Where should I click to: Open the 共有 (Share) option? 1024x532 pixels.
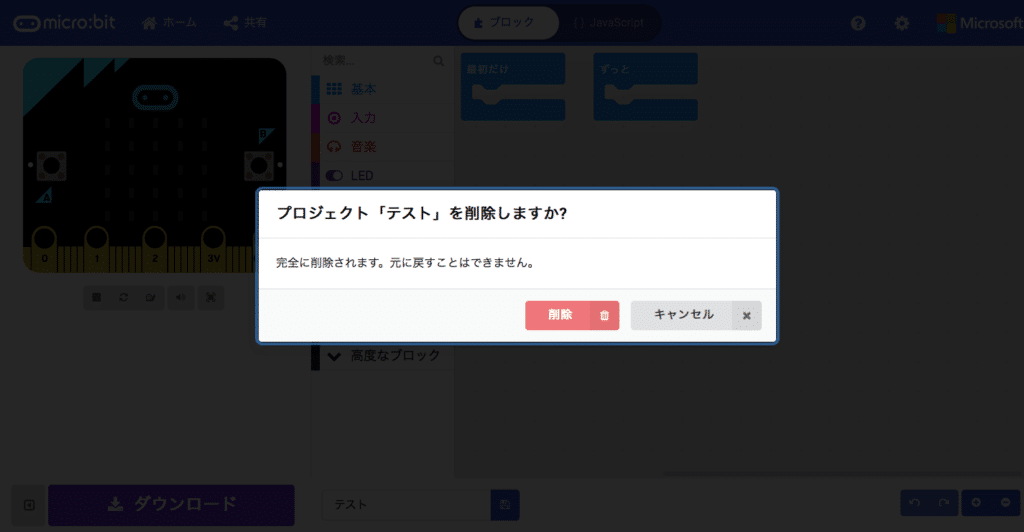point(246,23)
